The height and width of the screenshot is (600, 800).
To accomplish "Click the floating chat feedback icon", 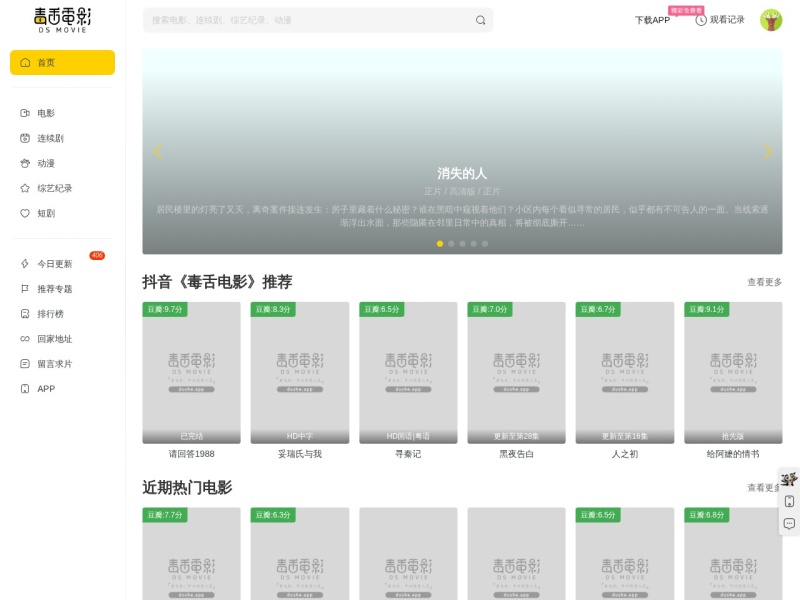I will (789, 523).
